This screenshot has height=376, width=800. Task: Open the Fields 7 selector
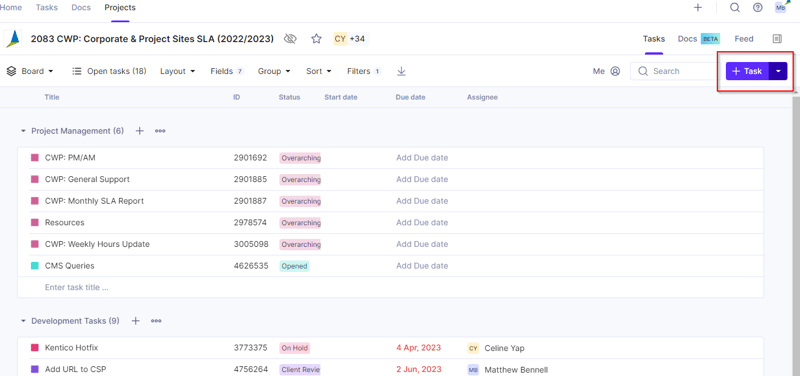(x=227, y=71)
